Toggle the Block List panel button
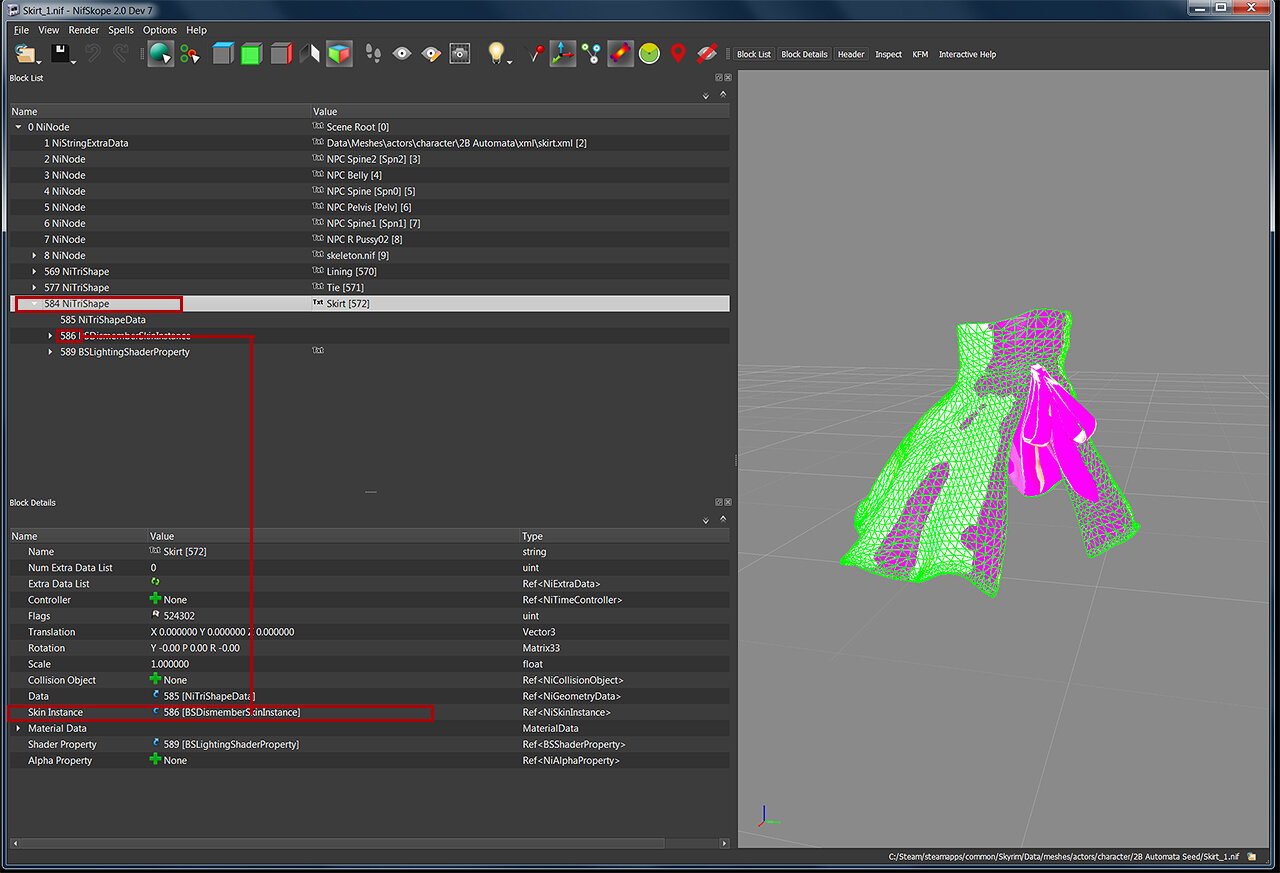Image resolution: width=1280 pixels, height=873 pixels. pyautogui.click(x=754, y=54)
